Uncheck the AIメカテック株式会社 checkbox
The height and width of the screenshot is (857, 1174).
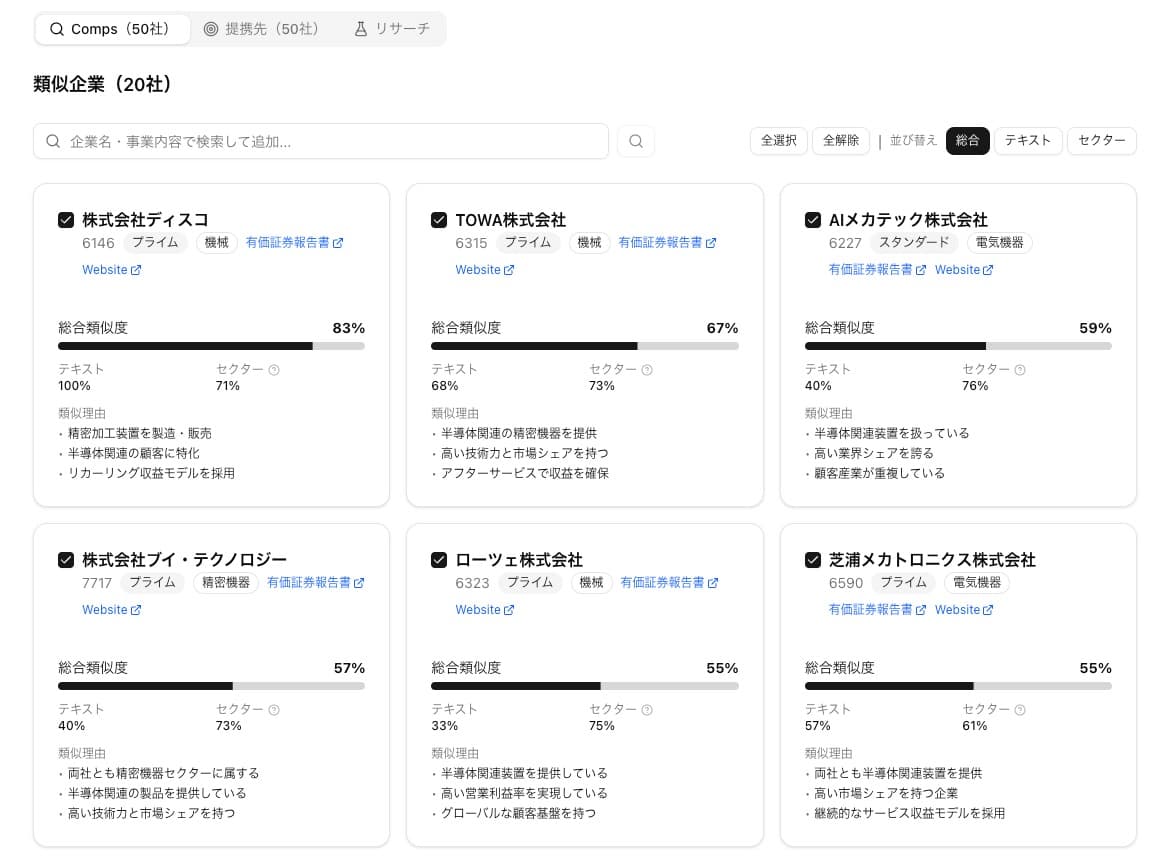click(812, 220)
